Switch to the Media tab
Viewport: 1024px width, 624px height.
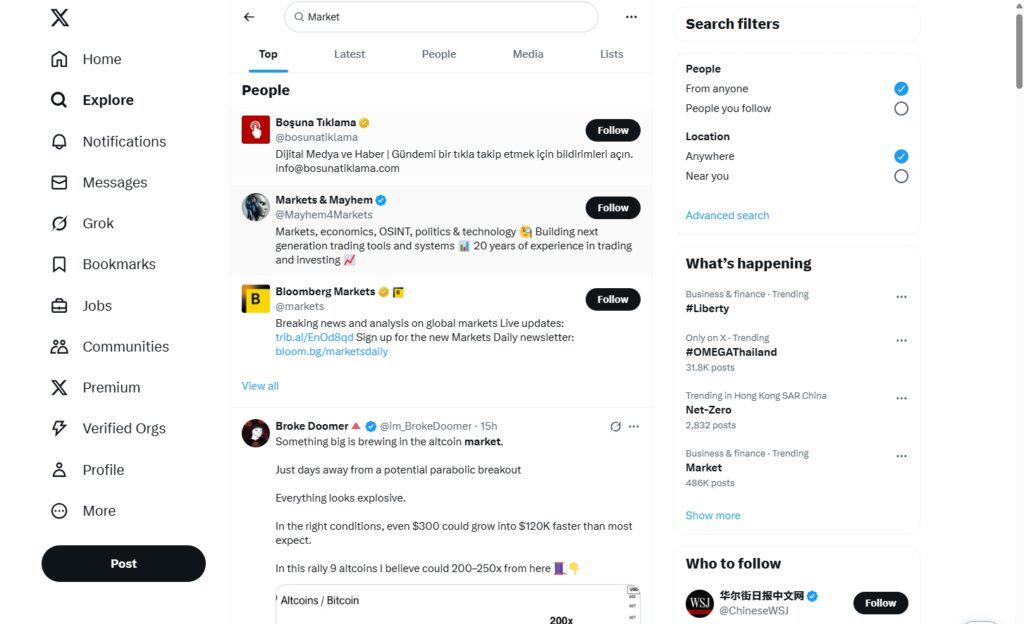click(528, 54)
